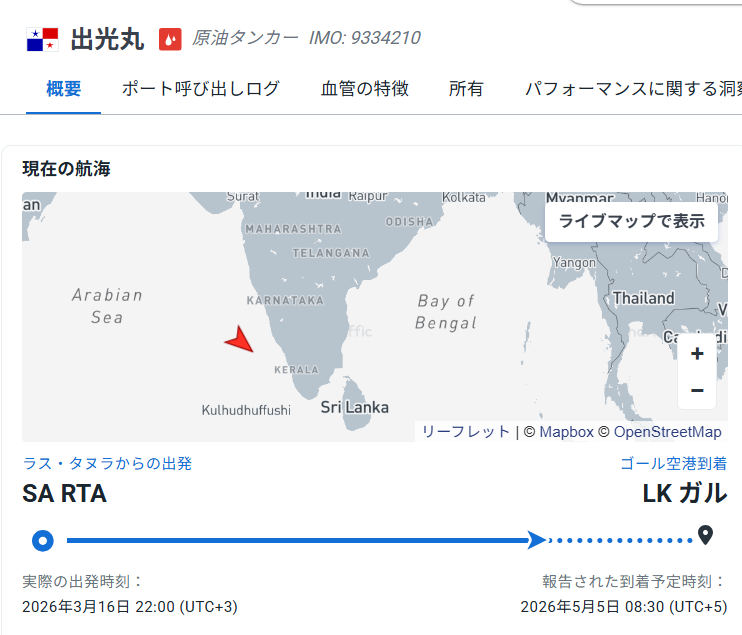Click the 報告された到着予定時刻 label
This screenshot has width=742, height=635.
coord(634,581)
